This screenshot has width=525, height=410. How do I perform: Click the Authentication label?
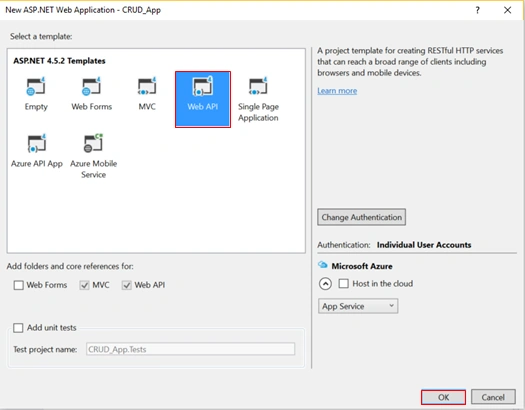[344, 245]
